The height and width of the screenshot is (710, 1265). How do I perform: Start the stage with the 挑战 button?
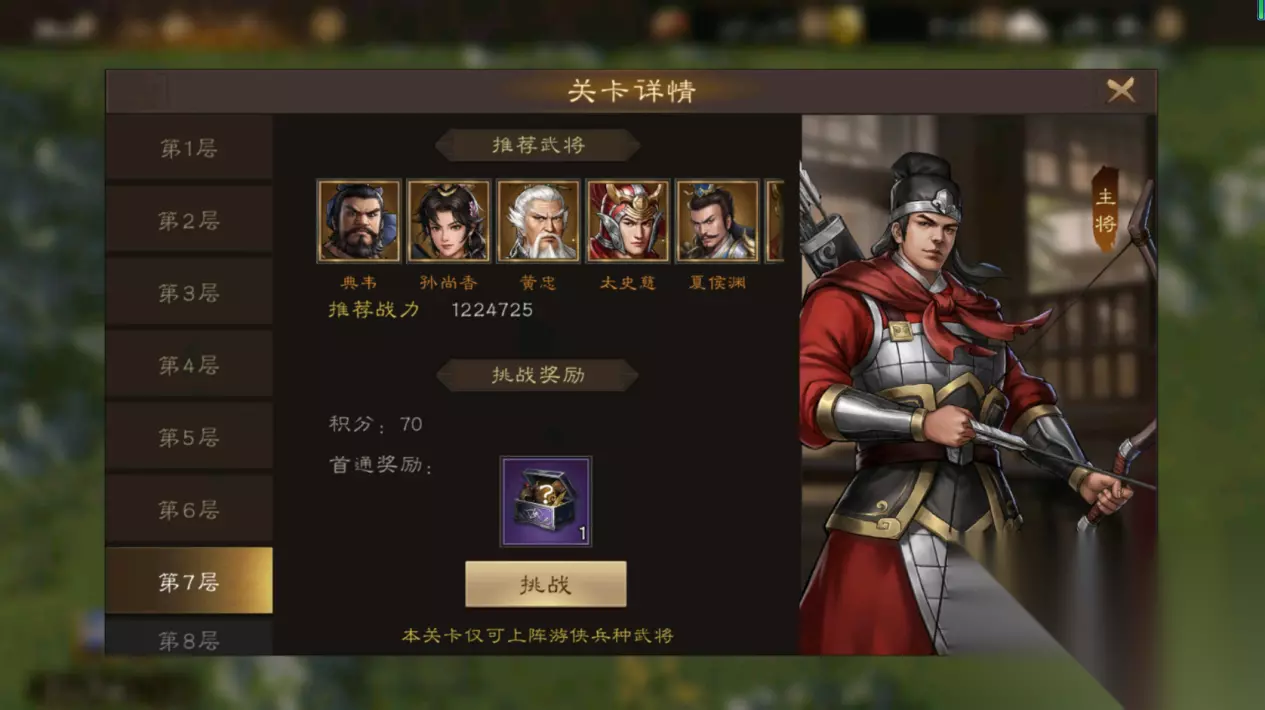546,584
